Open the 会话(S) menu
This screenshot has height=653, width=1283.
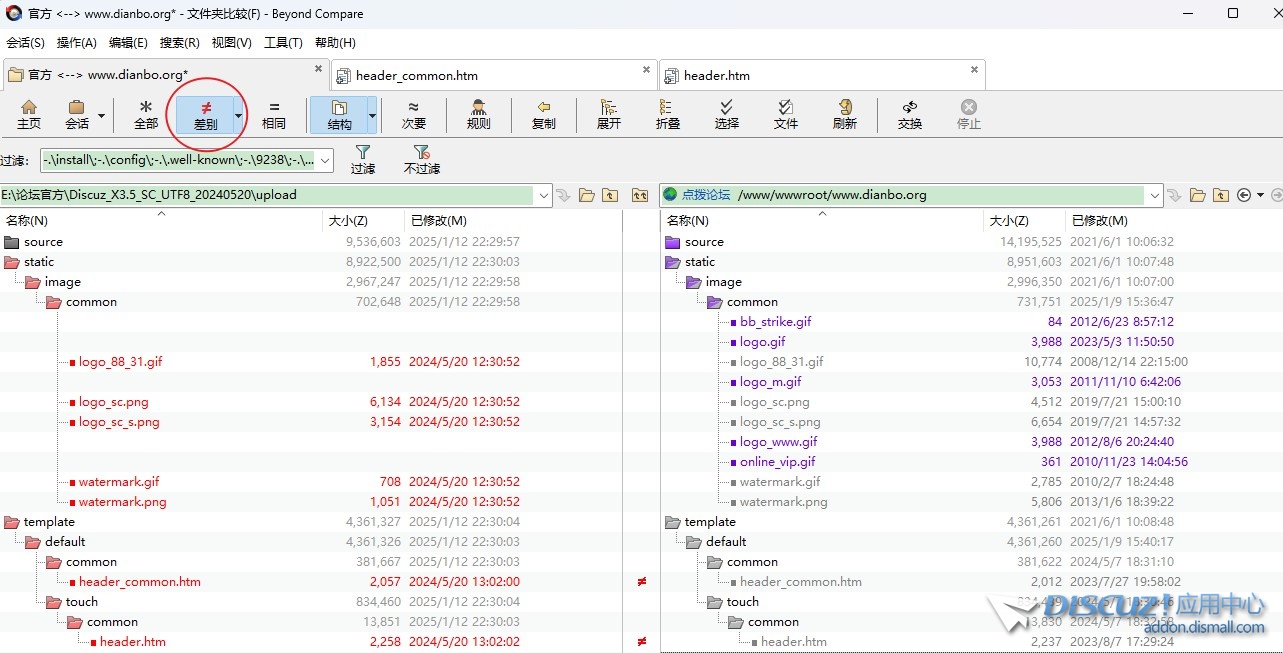(25, 43)
